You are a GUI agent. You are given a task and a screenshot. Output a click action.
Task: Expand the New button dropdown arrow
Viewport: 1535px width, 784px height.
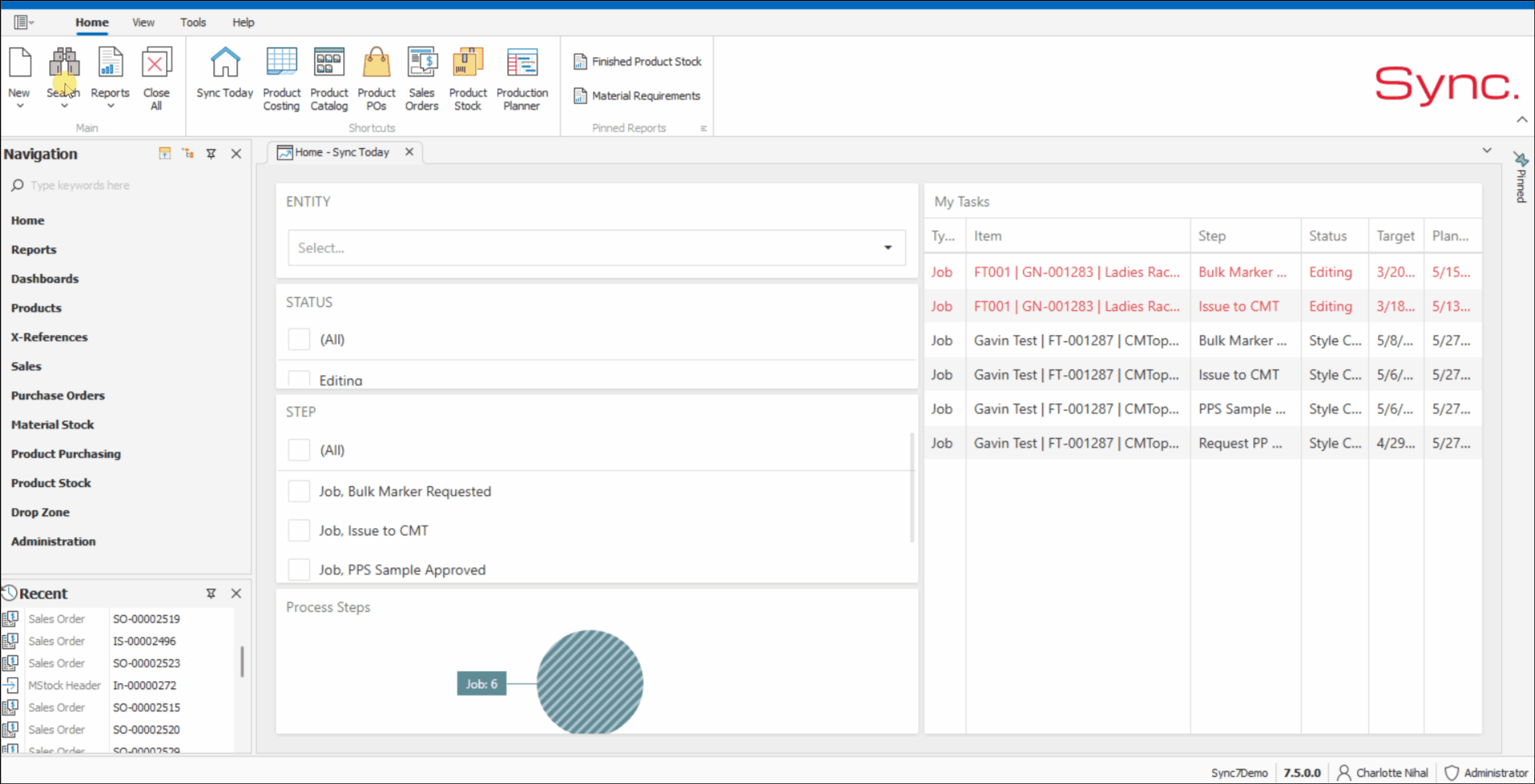pos(20,106)
